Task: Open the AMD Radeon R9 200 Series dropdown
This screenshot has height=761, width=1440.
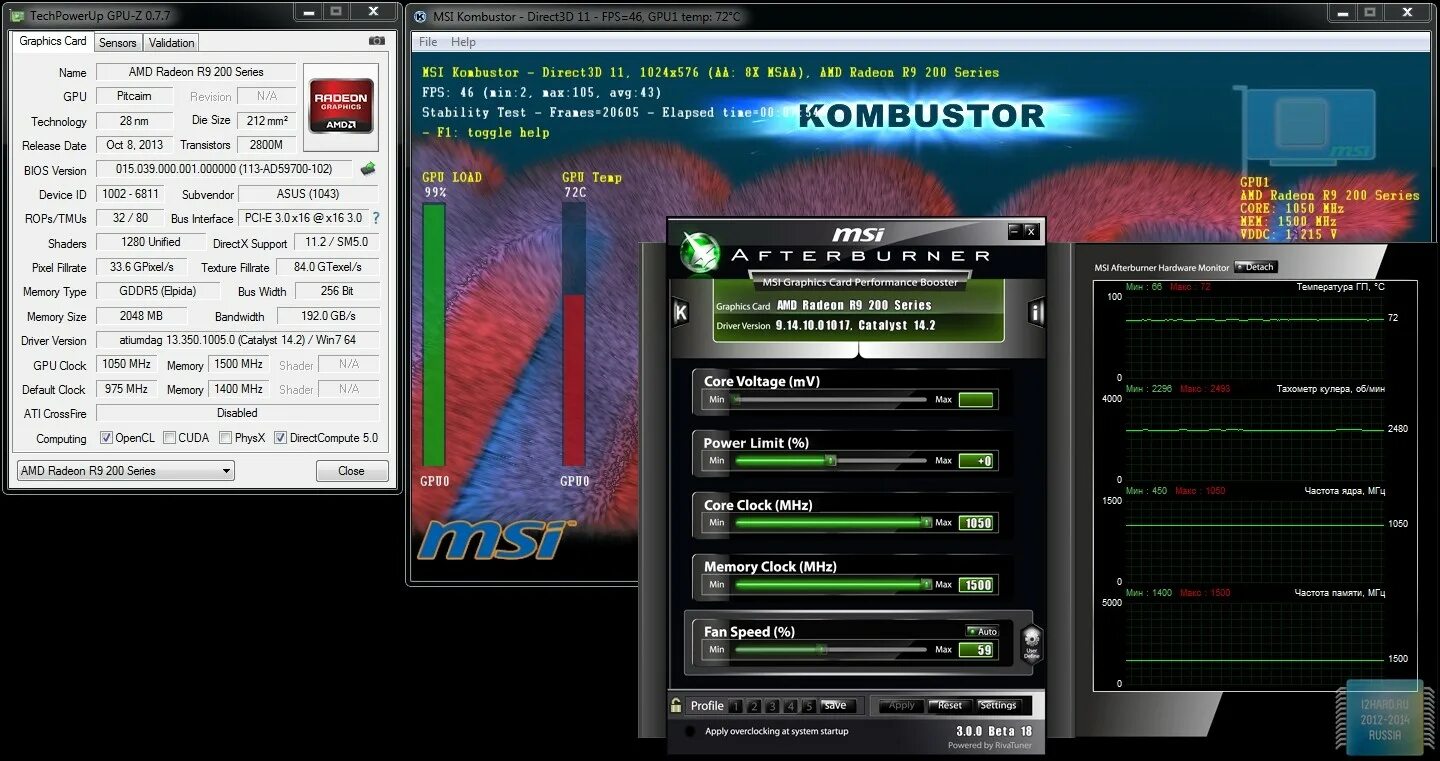Action: (x=126, y=471)
